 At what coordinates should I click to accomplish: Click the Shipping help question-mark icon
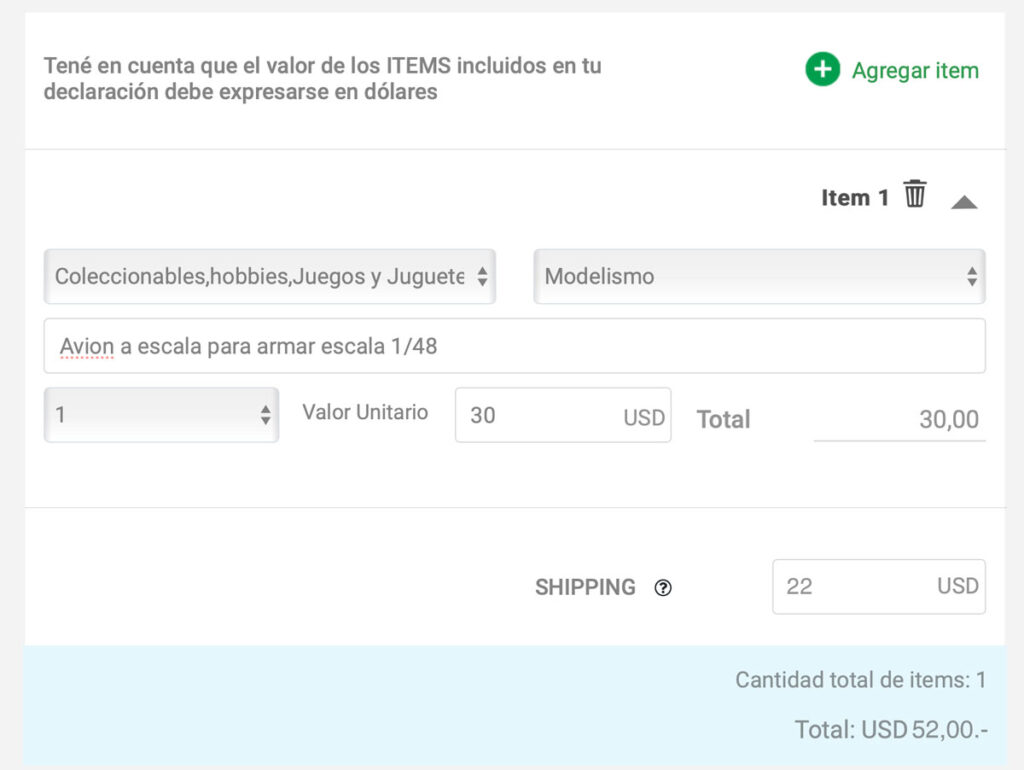point(663,588)
